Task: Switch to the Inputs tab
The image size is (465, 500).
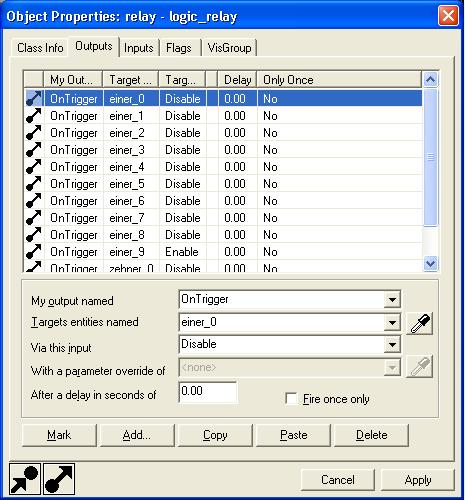Action: coord(139,48)
